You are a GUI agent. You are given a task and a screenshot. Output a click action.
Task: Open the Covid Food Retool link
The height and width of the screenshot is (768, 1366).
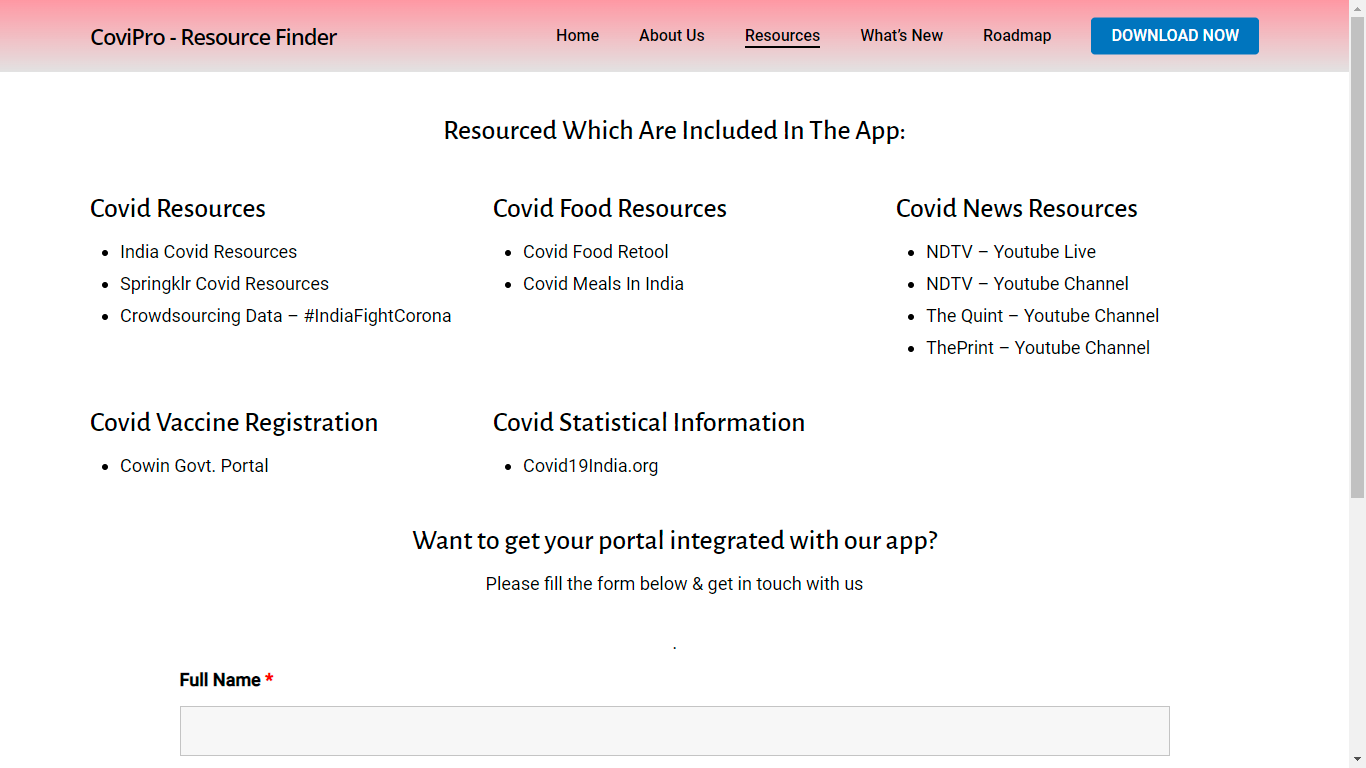[595, 252]
